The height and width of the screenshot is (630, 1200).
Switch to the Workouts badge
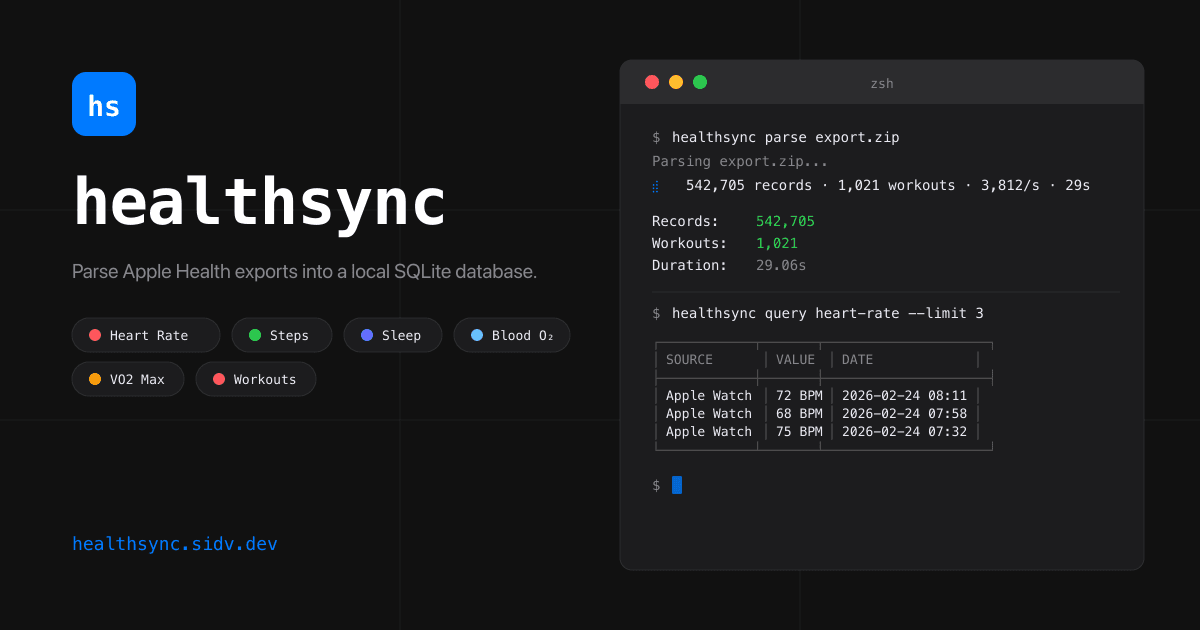click(256, 379)
